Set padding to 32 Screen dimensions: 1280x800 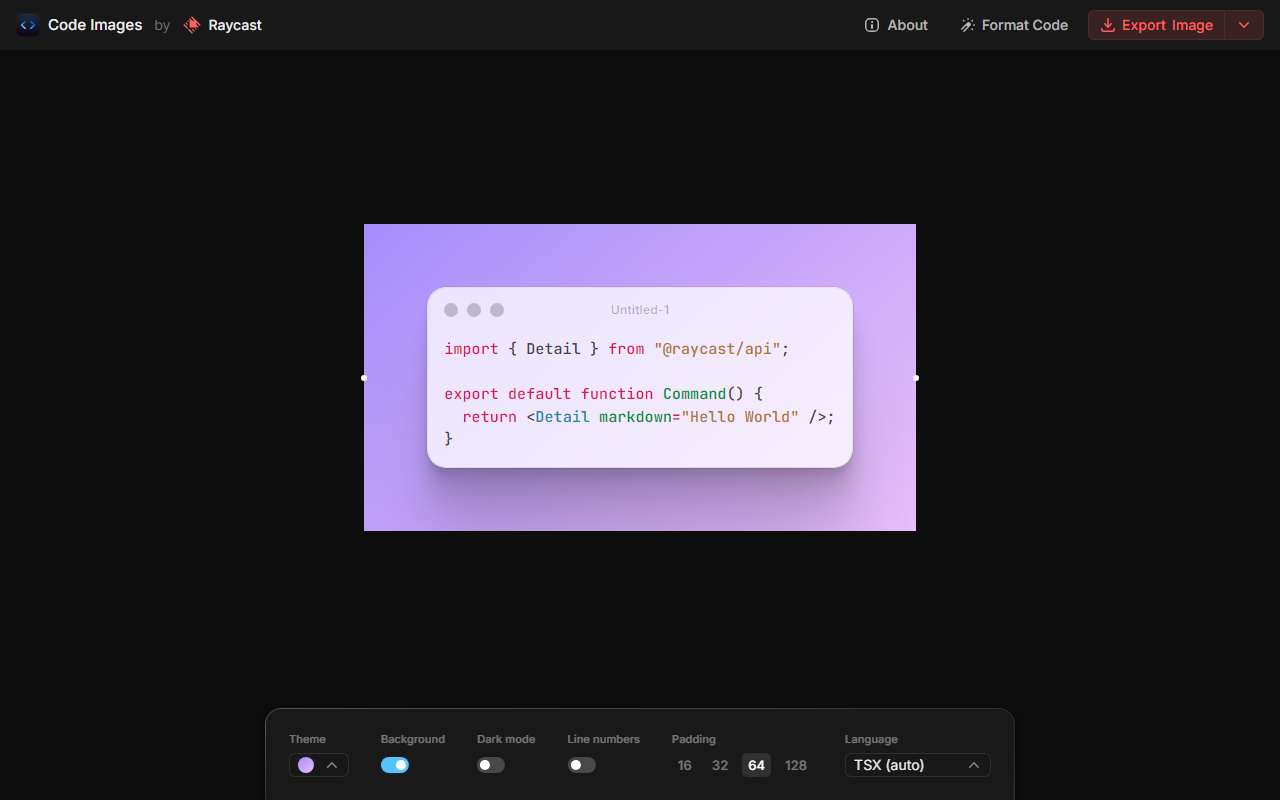pyautogui.click(x=720, y=765)
